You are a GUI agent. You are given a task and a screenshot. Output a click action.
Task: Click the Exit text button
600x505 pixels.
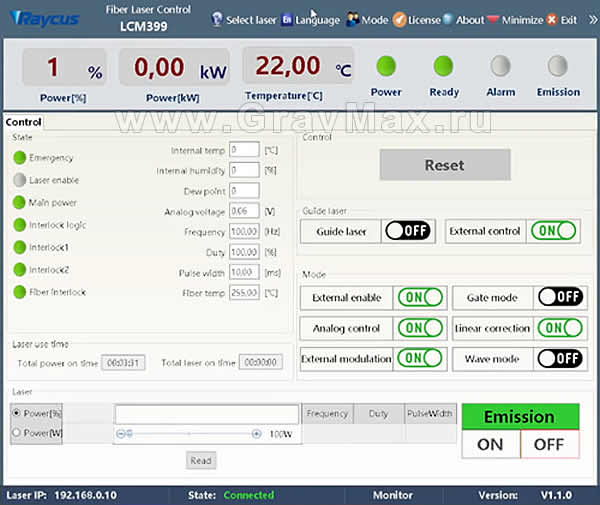click(x=569, y=20)
